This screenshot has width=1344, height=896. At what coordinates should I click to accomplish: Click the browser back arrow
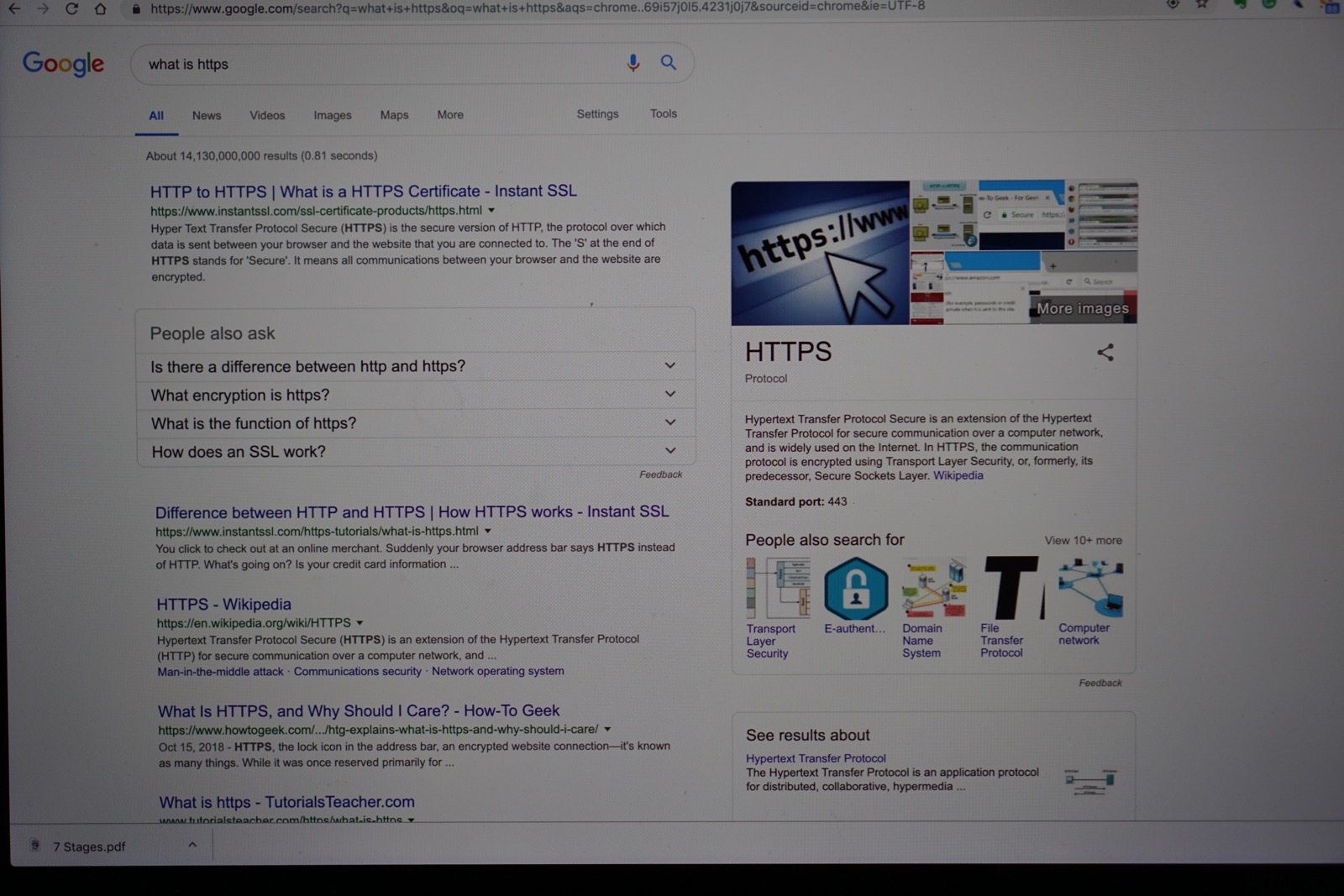[x=14, y=8]
